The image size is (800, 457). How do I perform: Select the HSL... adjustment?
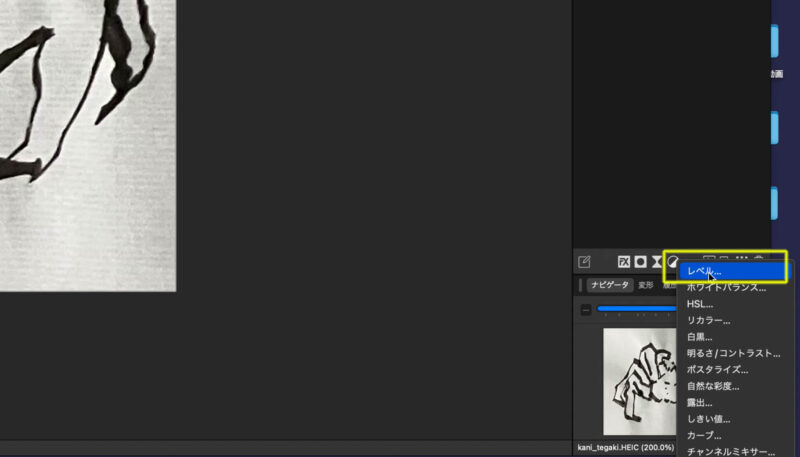point(701,304)
